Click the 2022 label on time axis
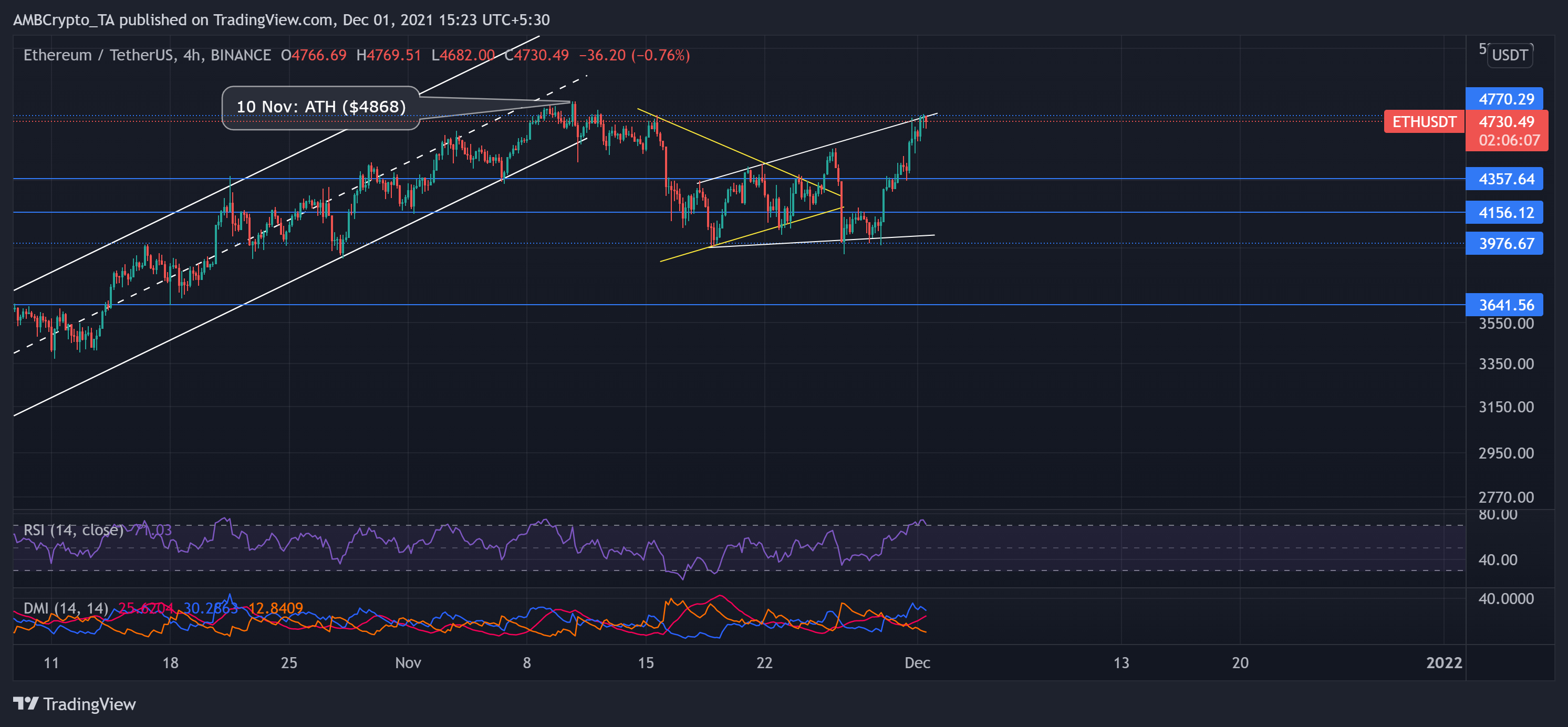 click(x=1444, y=662)
